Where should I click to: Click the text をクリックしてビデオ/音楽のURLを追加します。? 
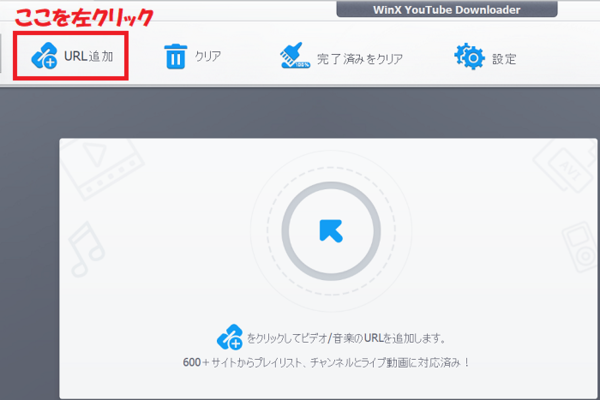click(x=346, y=338)
